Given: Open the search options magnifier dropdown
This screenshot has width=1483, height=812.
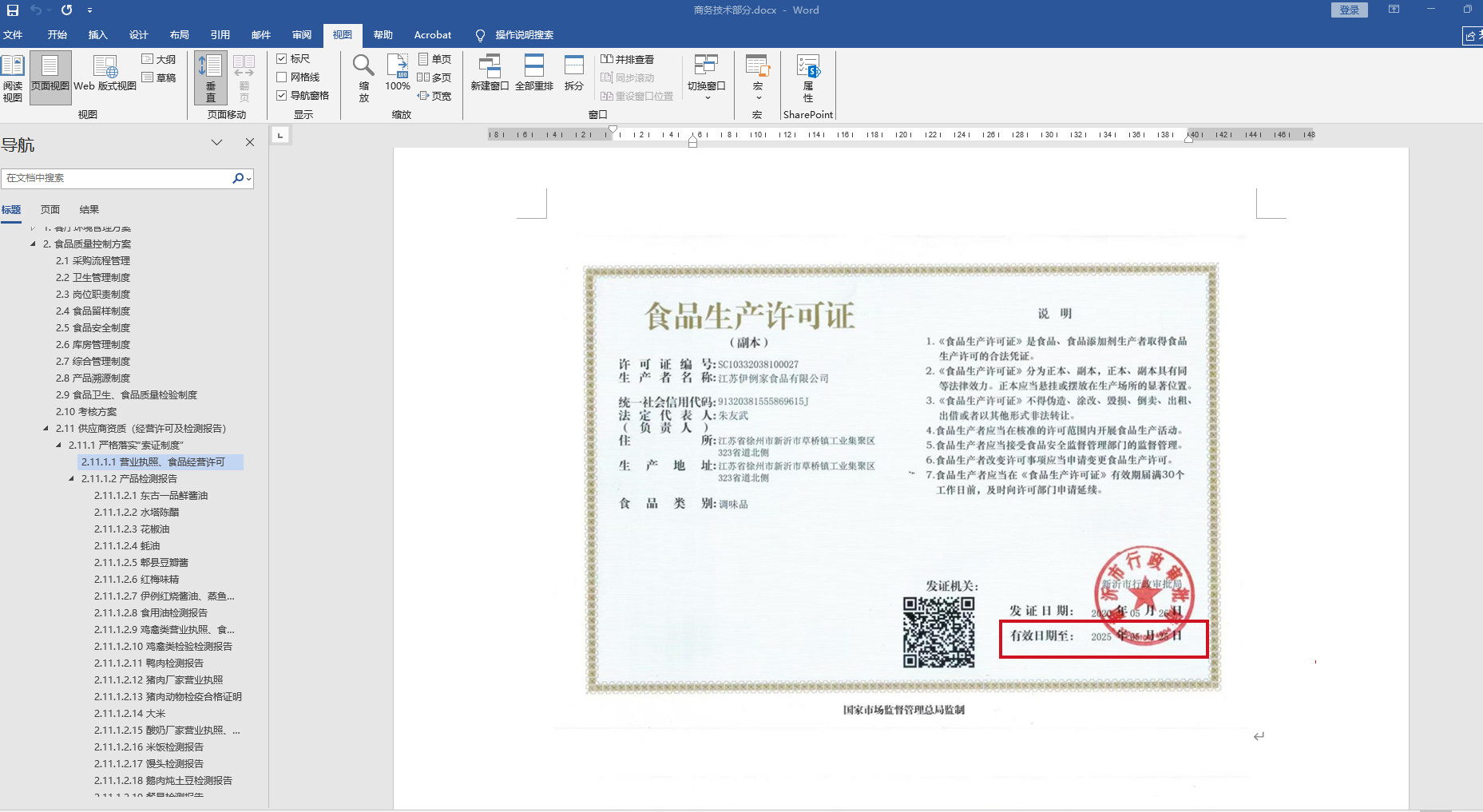Looking at the screenshot, I should (x=242, y=178).
